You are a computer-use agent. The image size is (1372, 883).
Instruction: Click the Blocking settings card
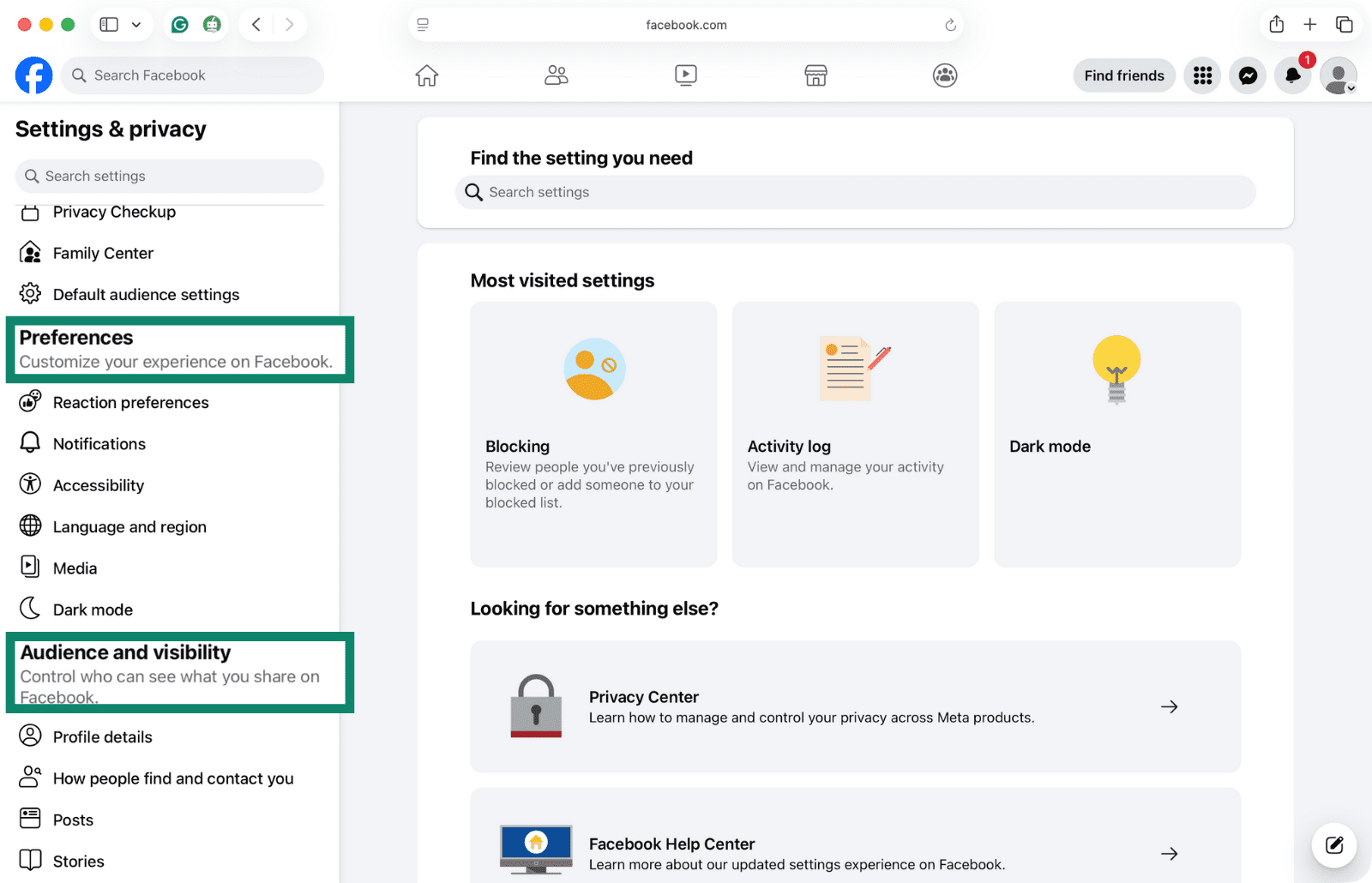(593, 434)
